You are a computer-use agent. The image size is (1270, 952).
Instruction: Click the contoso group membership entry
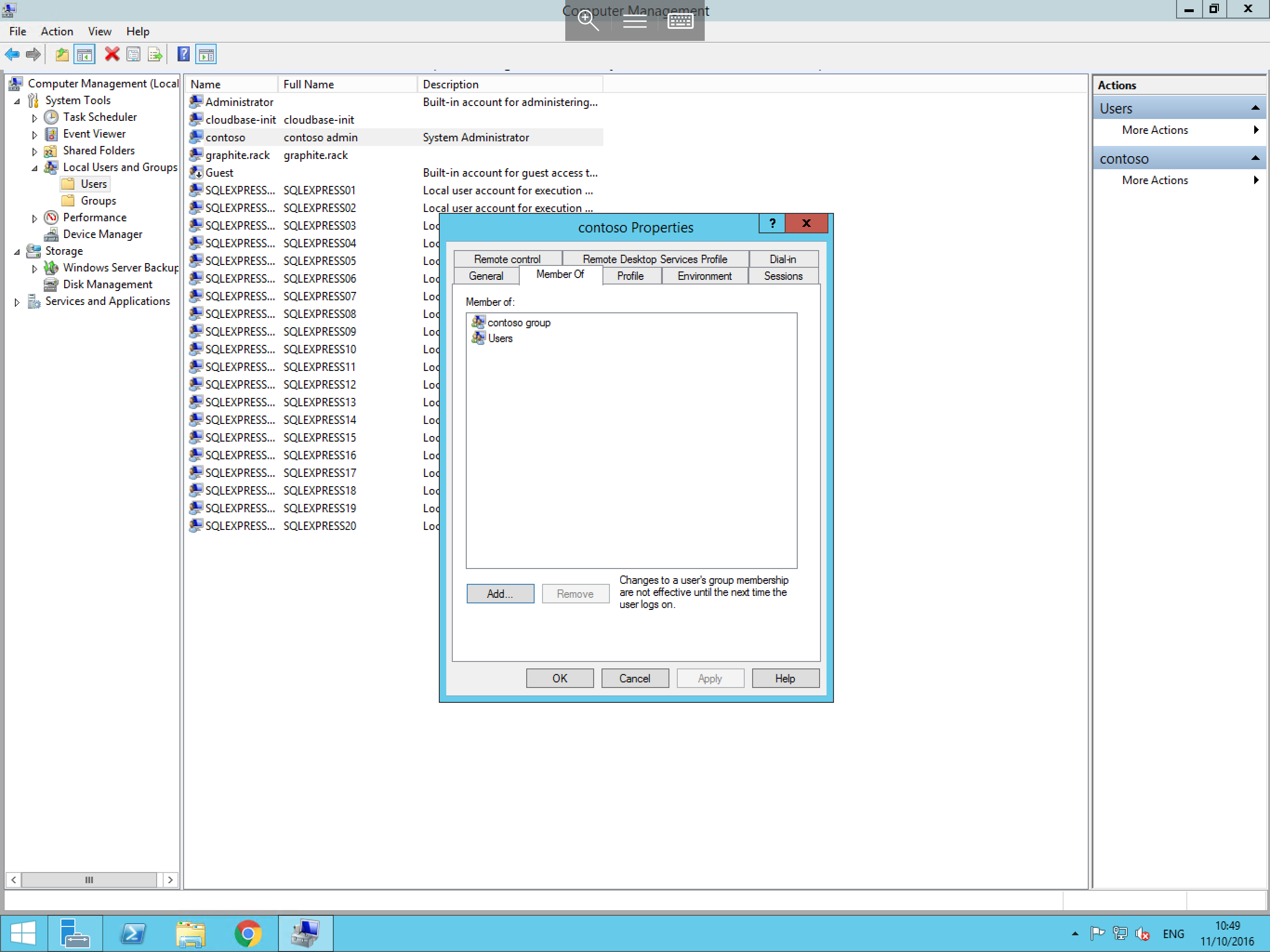518,322
